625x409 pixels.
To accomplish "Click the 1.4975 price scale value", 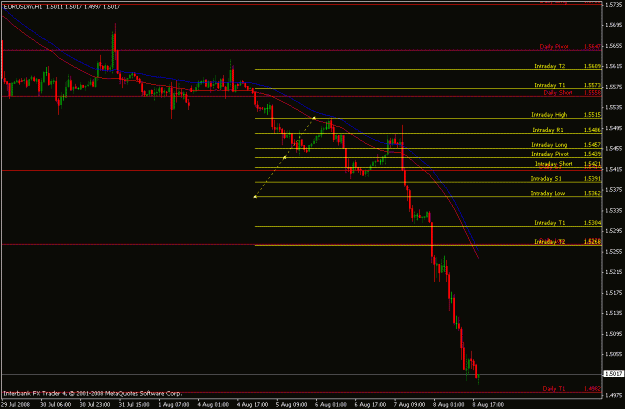I will 613,395.
